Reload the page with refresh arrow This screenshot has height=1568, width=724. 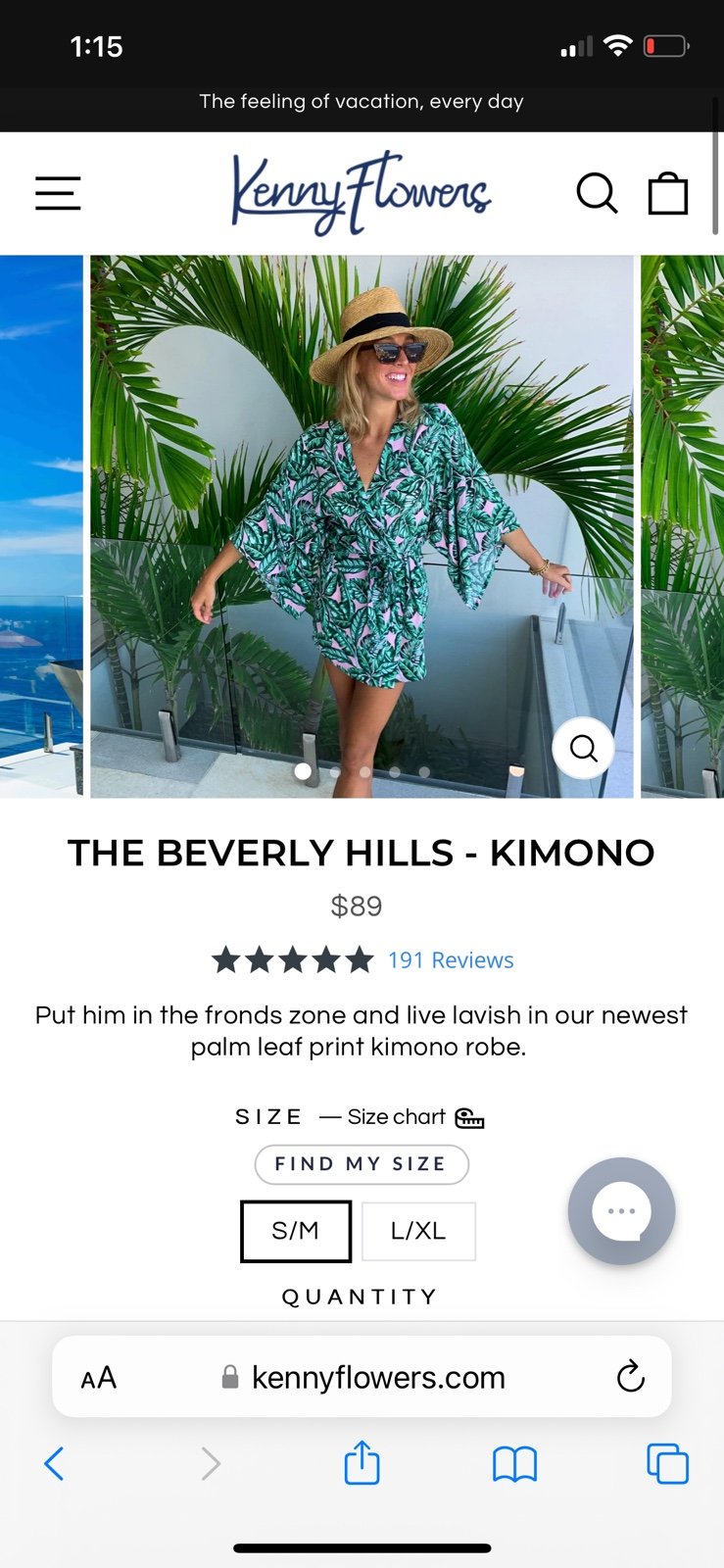tap(630, 1376)
